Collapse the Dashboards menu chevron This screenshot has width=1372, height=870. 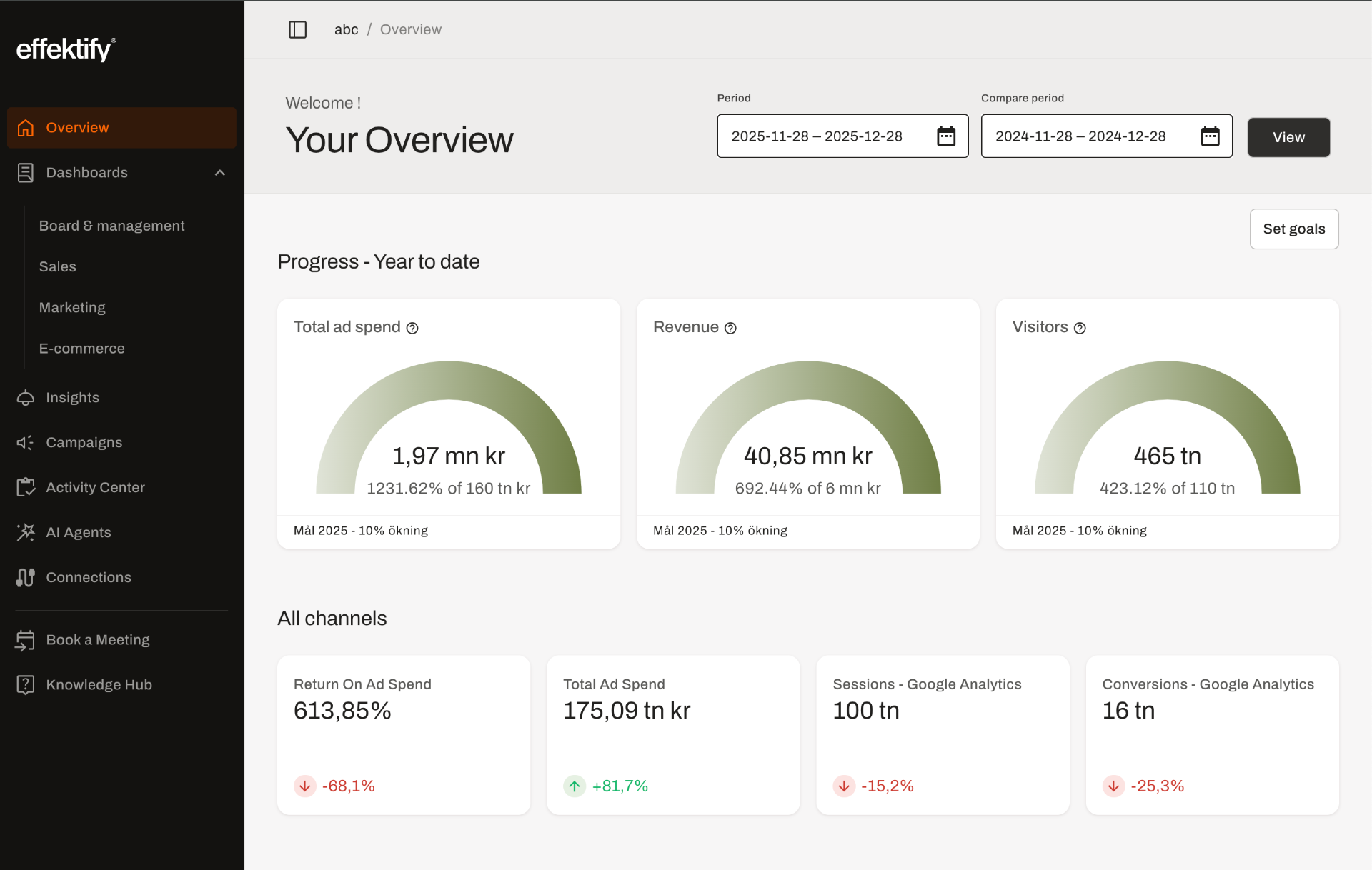click(220, 173)
